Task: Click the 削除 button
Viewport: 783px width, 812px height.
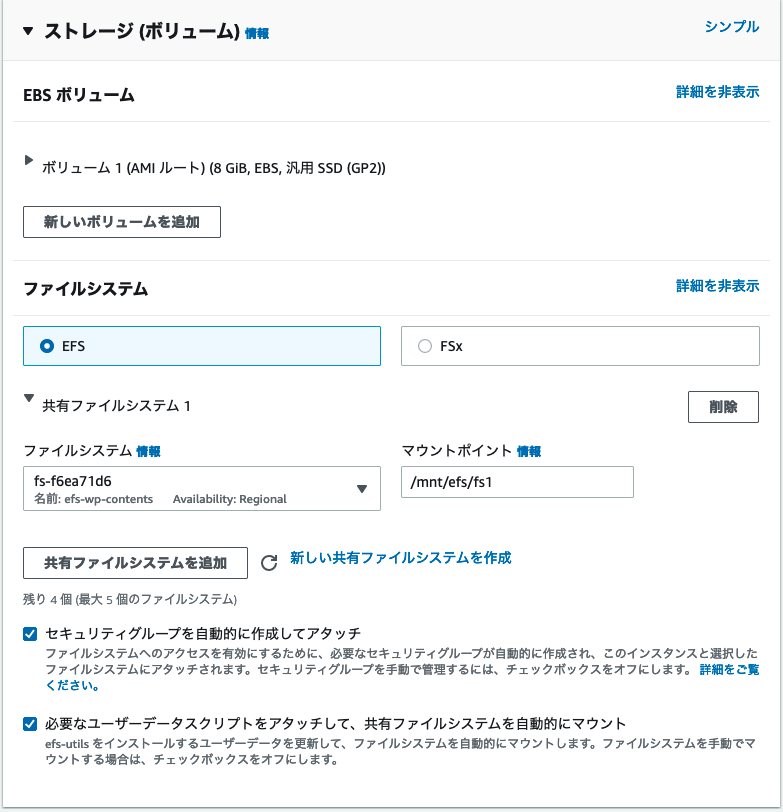Action: pos(723,407)
